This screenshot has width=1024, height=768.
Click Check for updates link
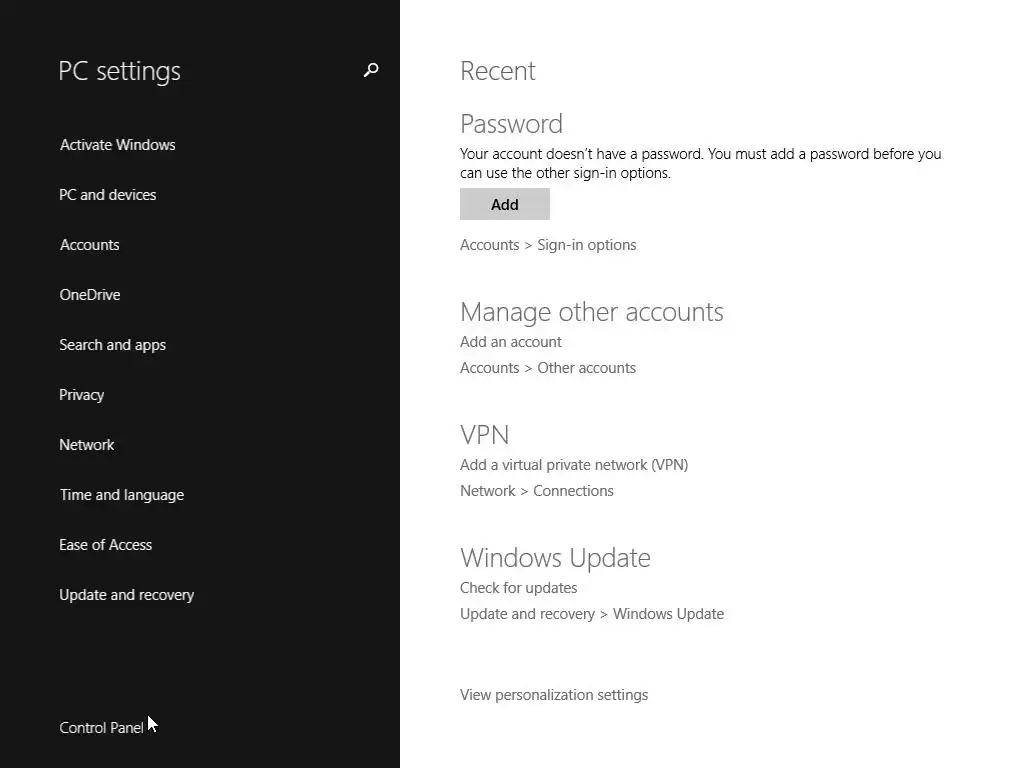coord(518,588)
